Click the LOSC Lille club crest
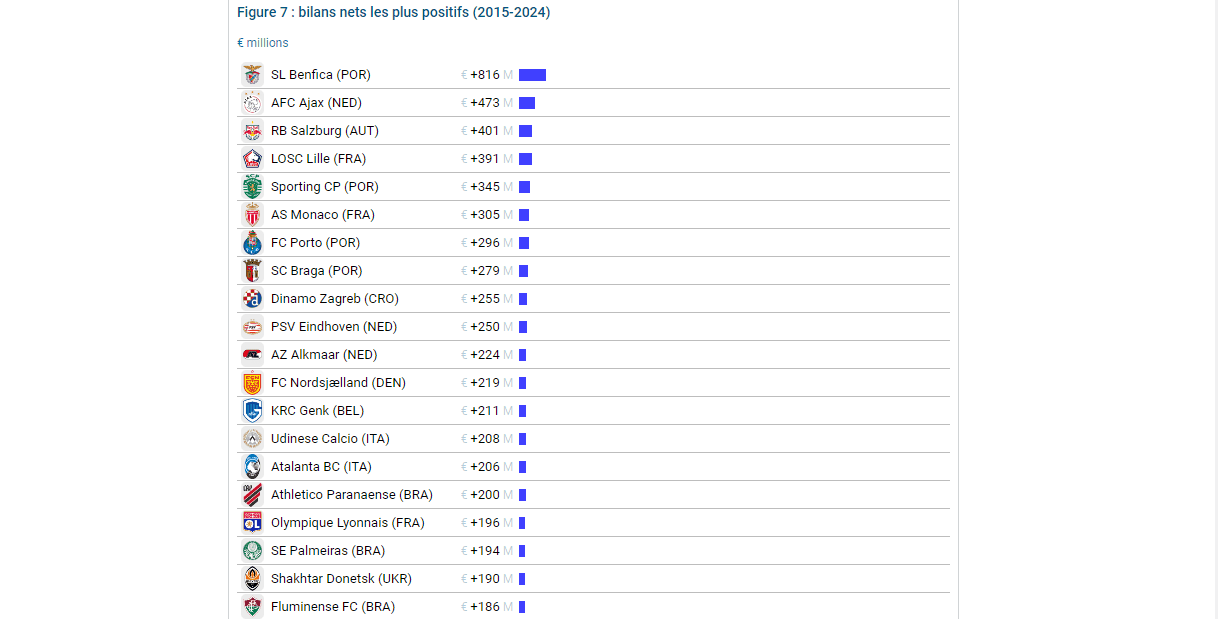 tap(252, 159)
